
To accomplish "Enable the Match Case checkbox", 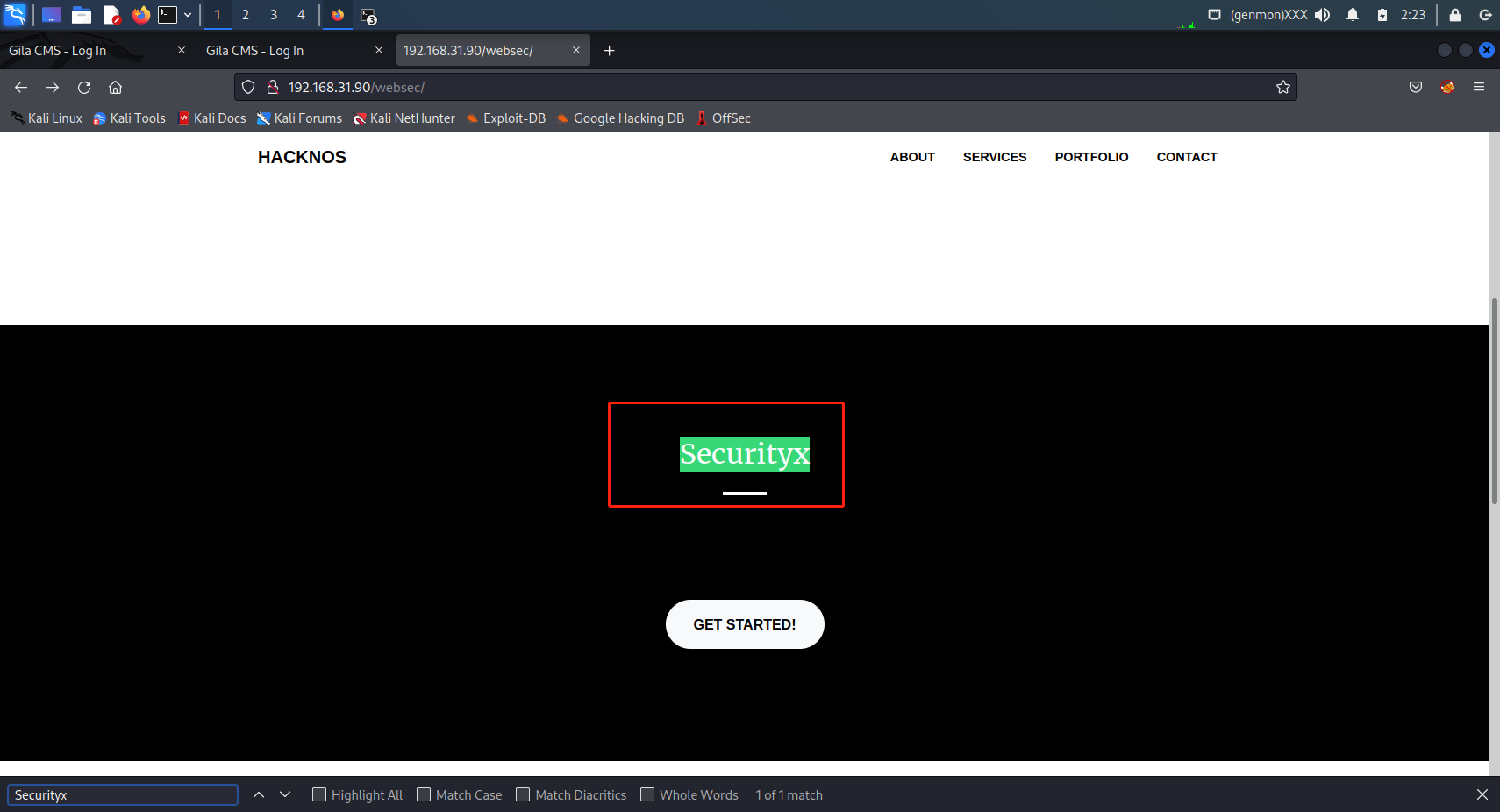I will click(x=424, y=794).
